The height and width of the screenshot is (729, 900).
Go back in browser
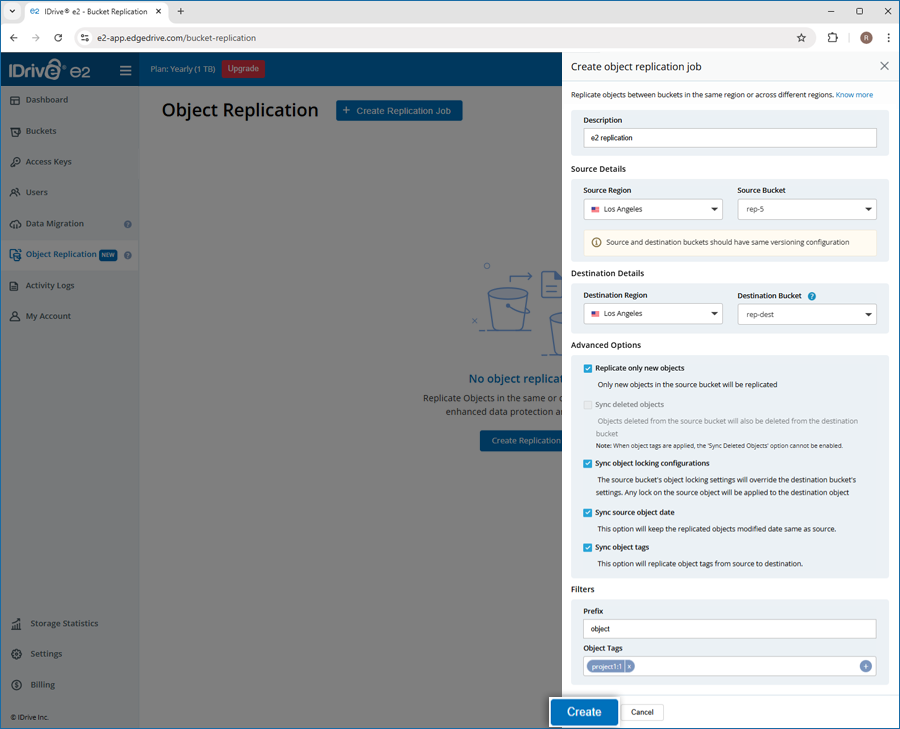click(x=14, y=38)
